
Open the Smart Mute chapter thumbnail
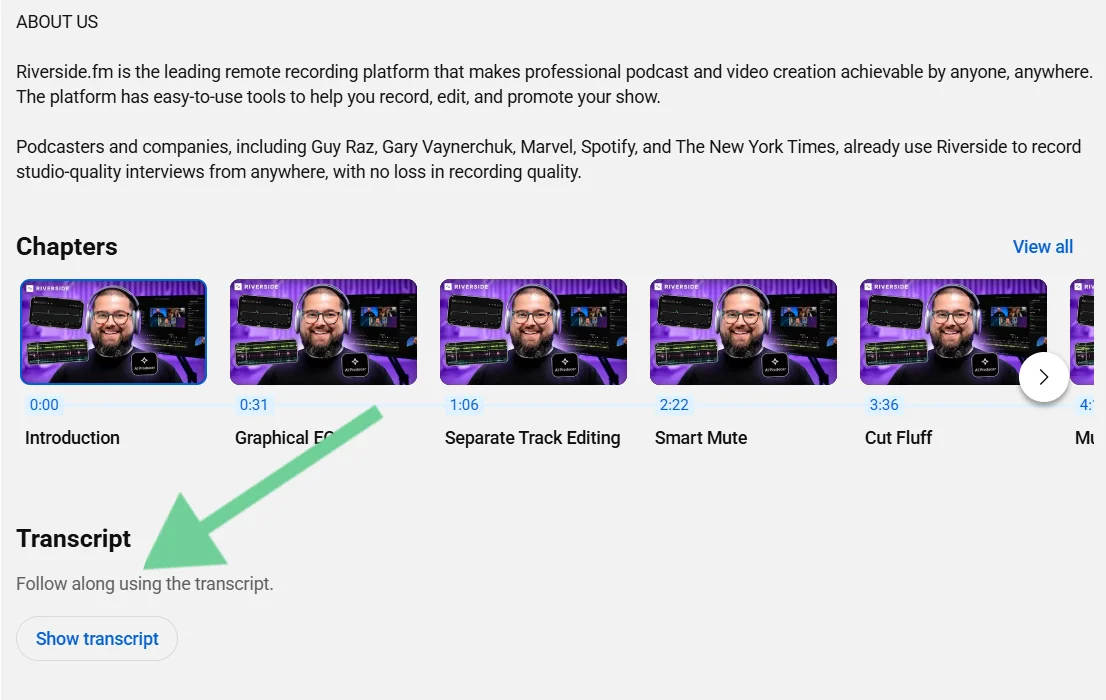click(x=743, y=332)
